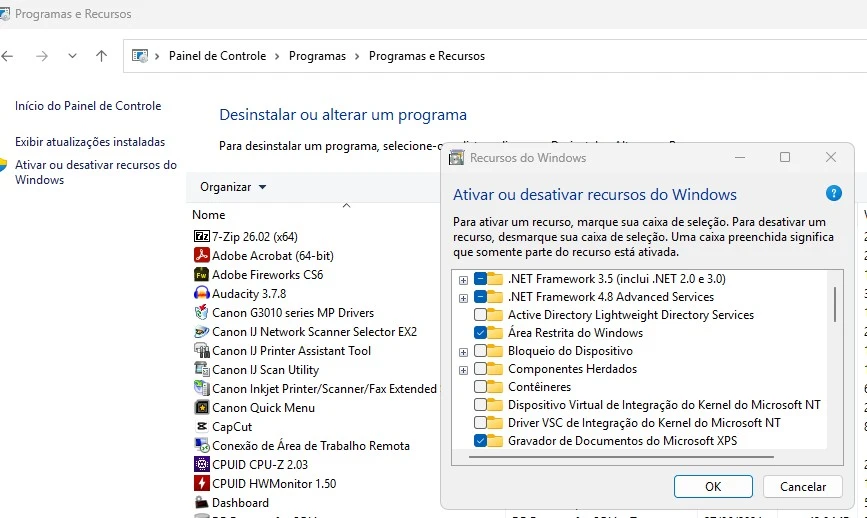Click the Audacity 3.7.8 headphones icon

tap(201, 294)
